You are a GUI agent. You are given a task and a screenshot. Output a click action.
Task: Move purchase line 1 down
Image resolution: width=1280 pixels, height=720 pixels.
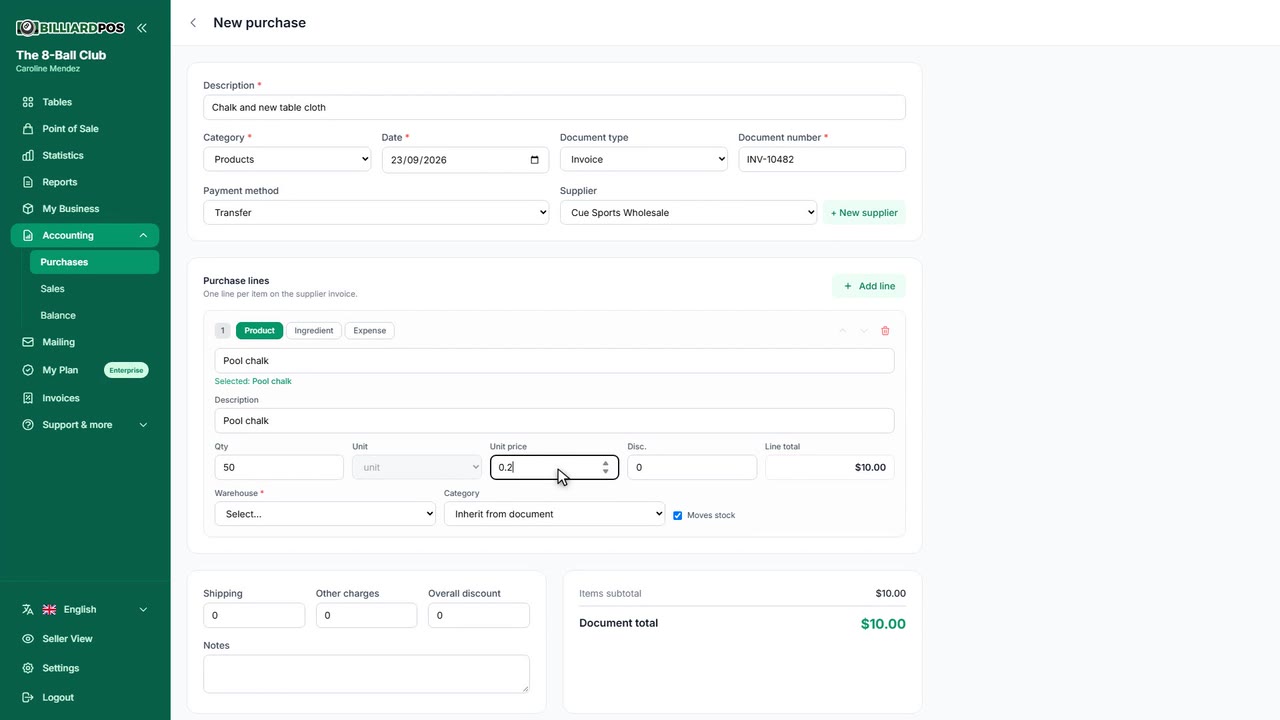point(864,331)
